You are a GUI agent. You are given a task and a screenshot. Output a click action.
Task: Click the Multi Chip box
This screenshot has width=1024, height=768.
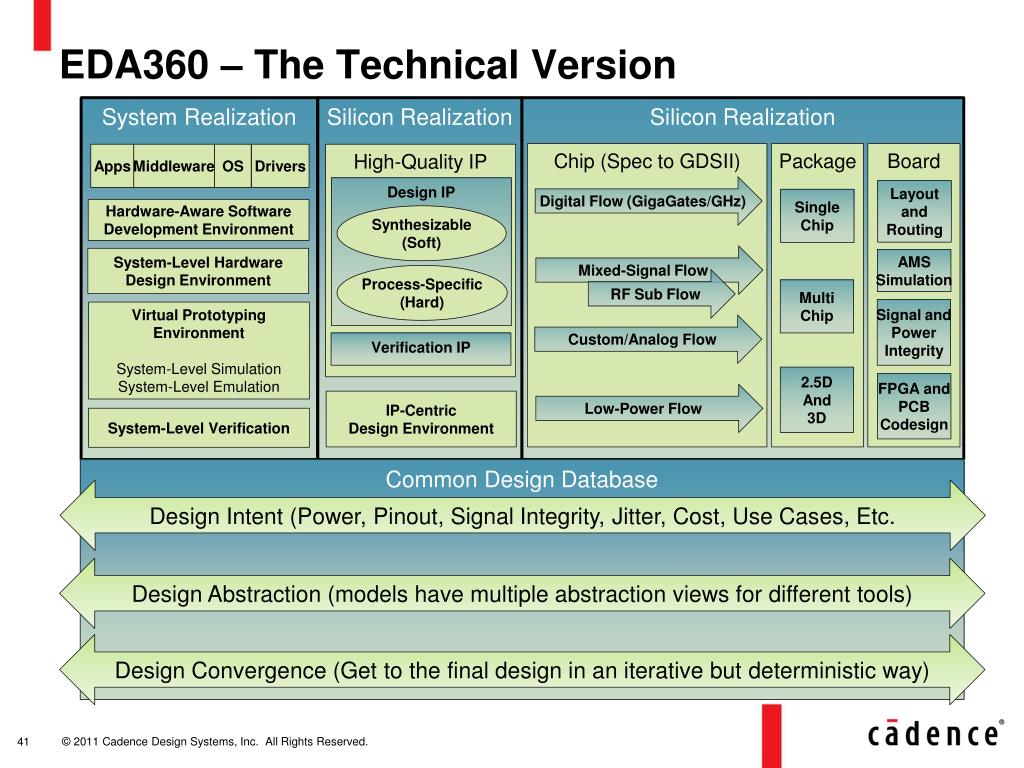coord(817,306)
